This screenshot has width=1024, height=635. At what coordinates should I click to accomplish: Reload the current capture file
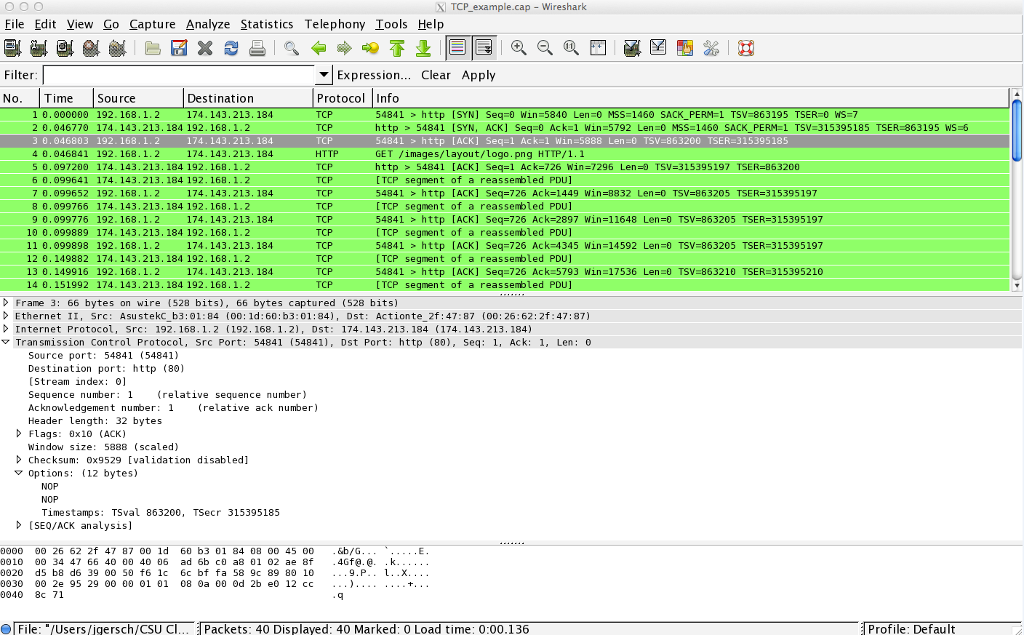[x=231, y=47]
